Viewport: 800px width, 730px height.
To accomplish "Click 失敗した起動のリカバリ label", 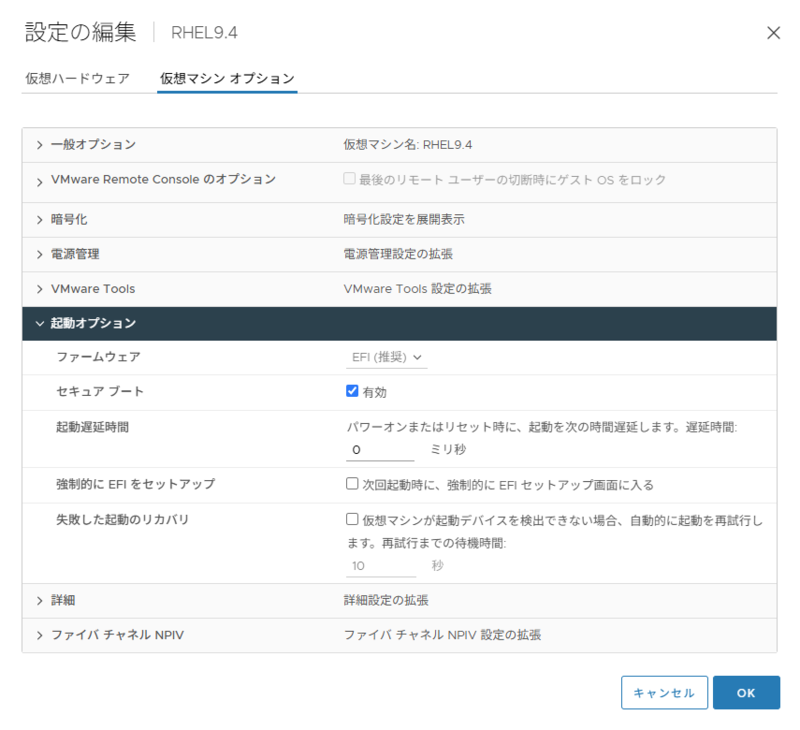I will click(122, 520).
